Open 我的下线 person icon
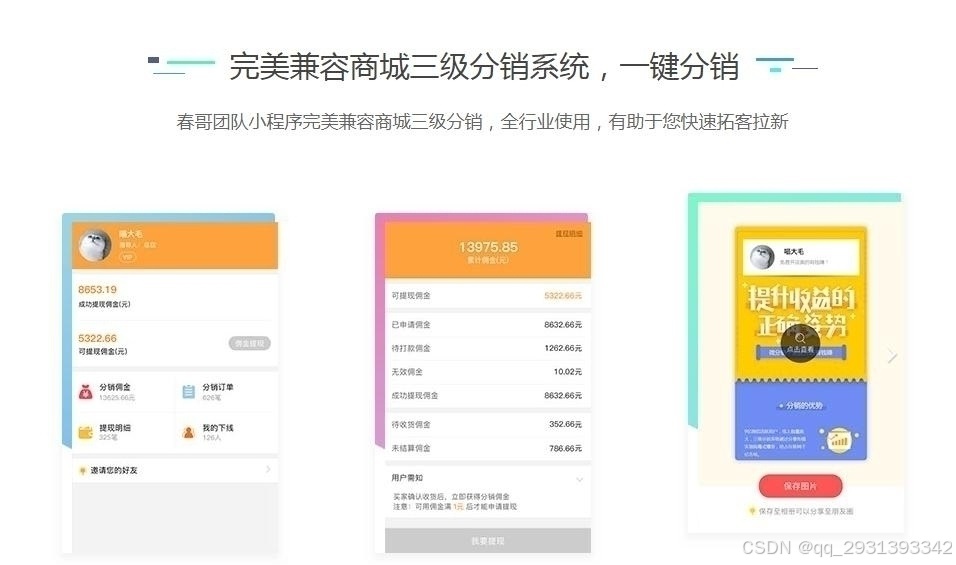This screenshot has height=565, width=956. pyautogui.click(x=188, y=432)
